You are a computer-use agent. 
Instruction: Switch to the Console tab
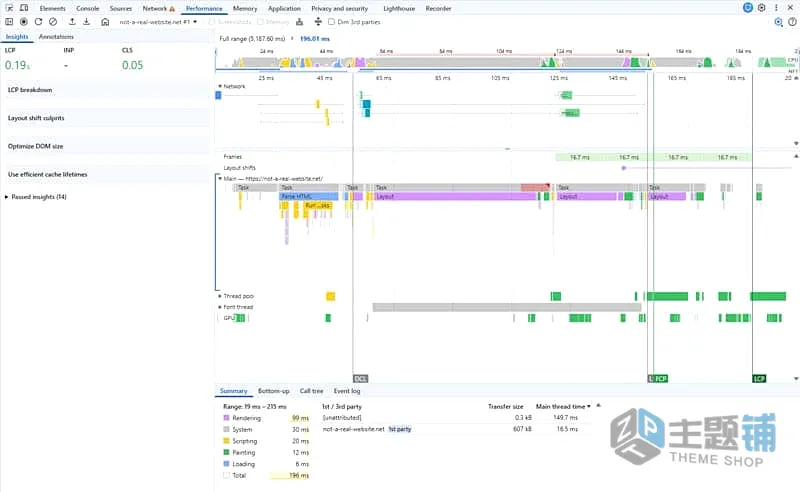pos(88,9)
